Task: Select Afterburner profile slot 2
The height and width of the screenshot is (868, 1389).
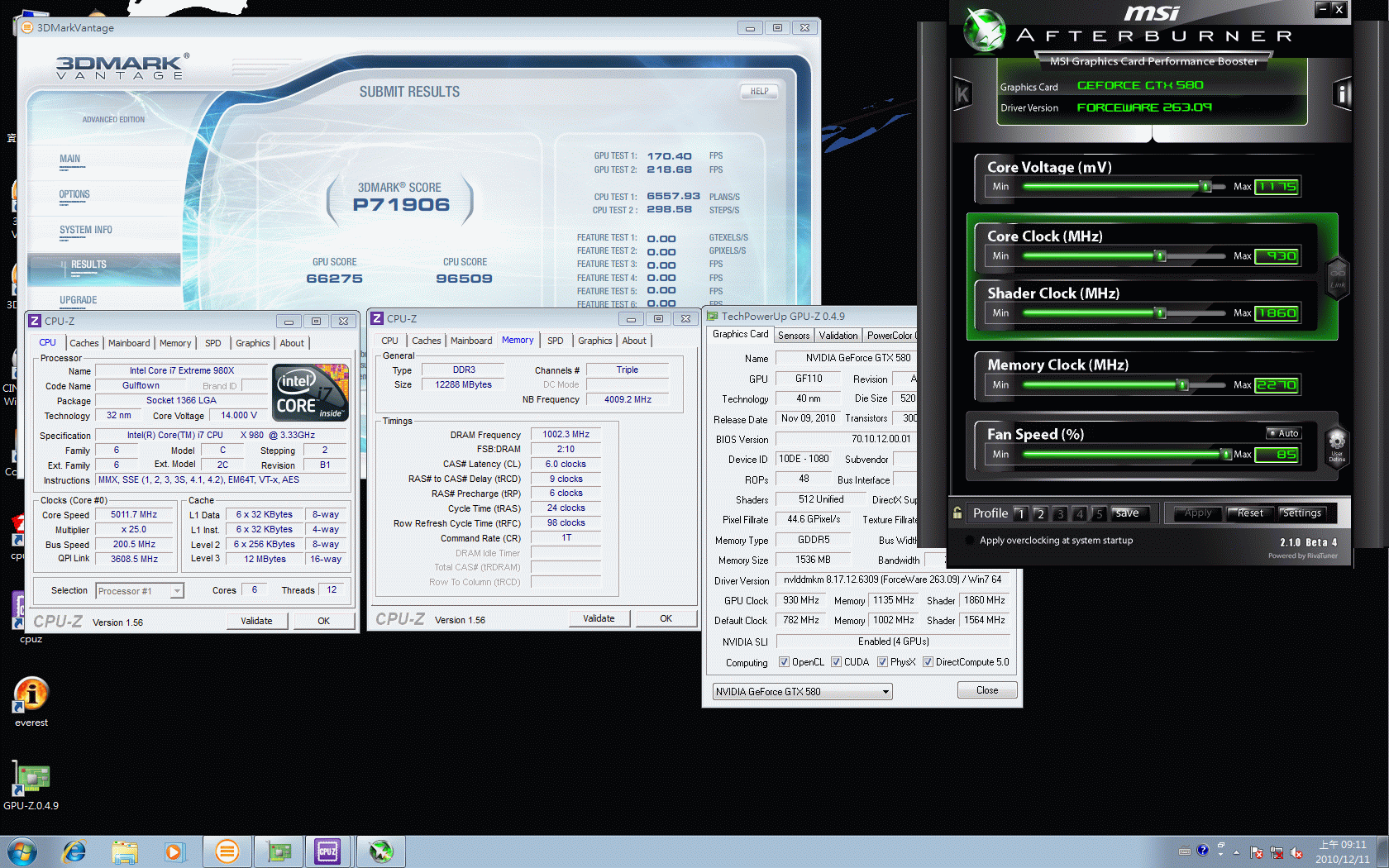Action: click(x=1040, y=514)
